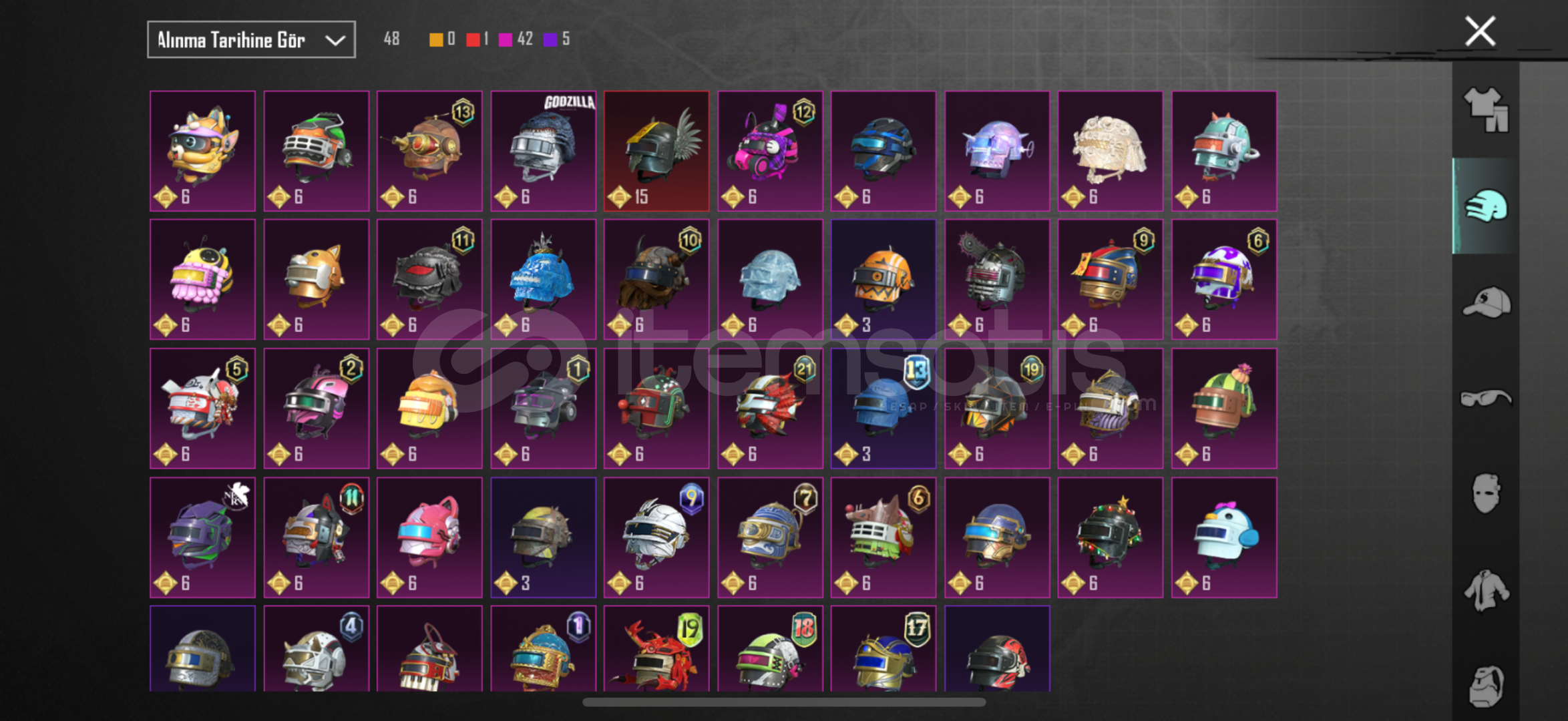Open the glasses category icon
1568x721 pixels.
[1486, 399]
